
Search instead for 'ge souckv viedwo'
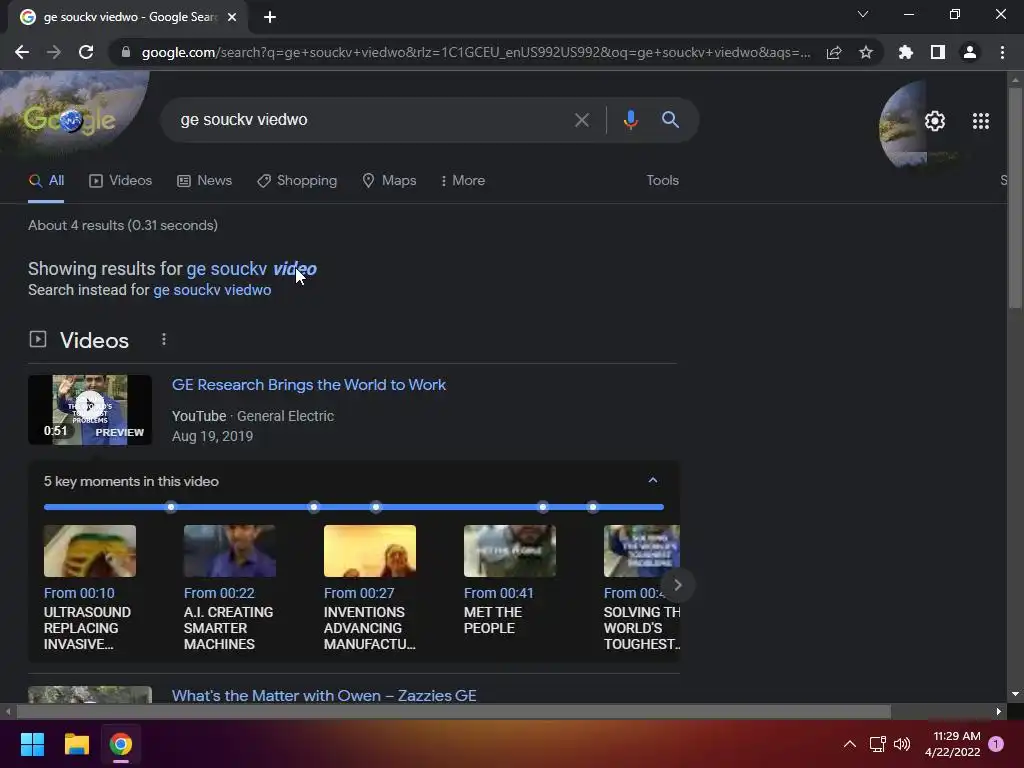212,290
